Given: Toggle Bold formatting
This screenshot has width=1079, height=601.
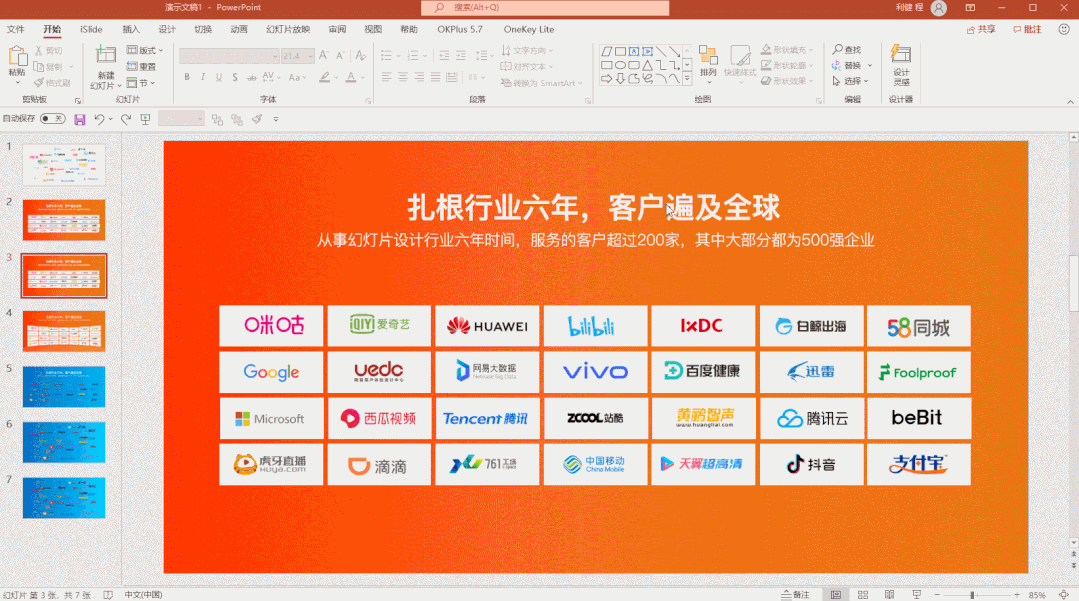Looking at the screenshot, I should [x=186, y=77].
